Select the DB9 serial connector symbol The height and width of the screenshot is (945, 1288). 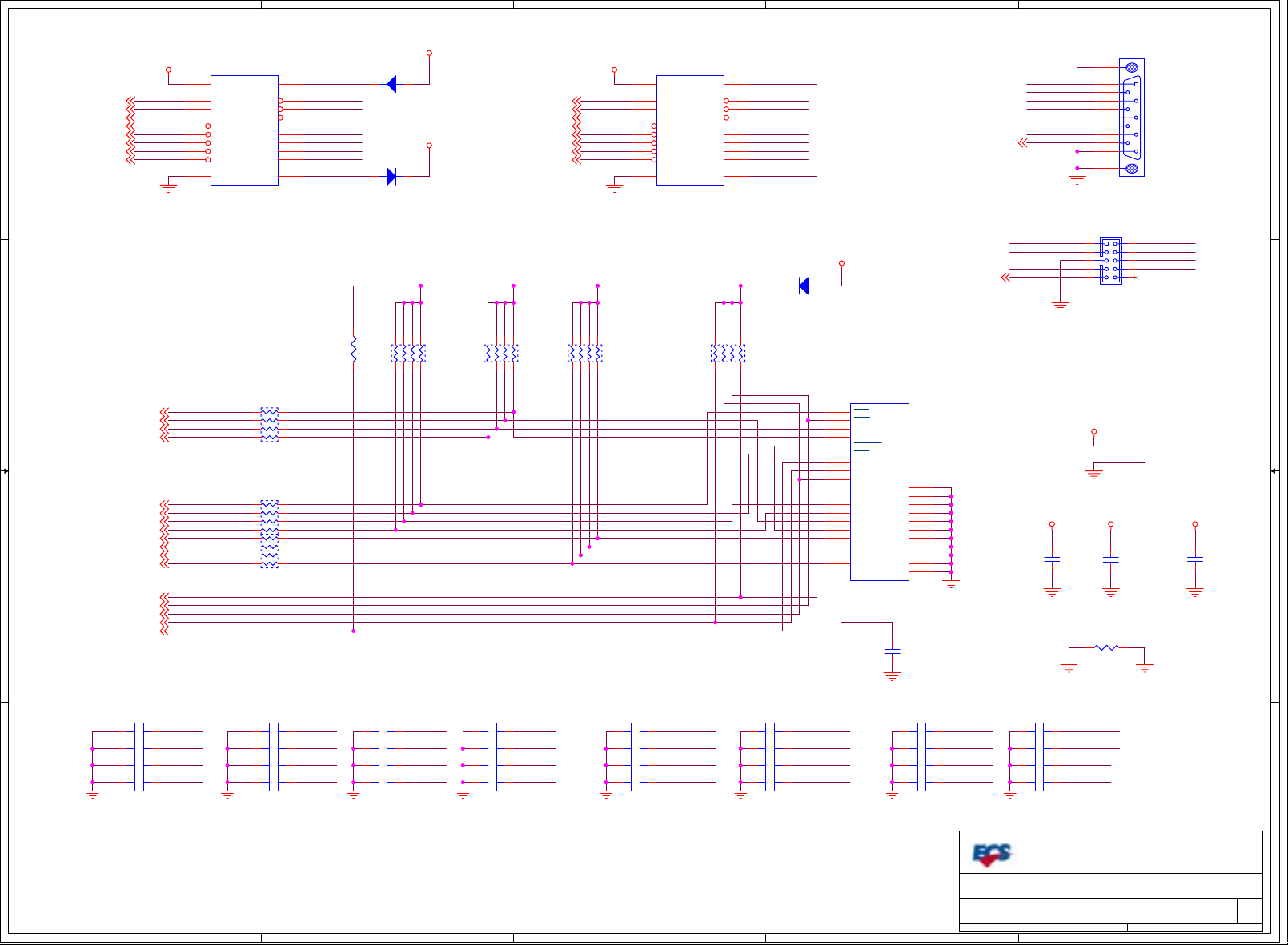[x=1132, y=118]
